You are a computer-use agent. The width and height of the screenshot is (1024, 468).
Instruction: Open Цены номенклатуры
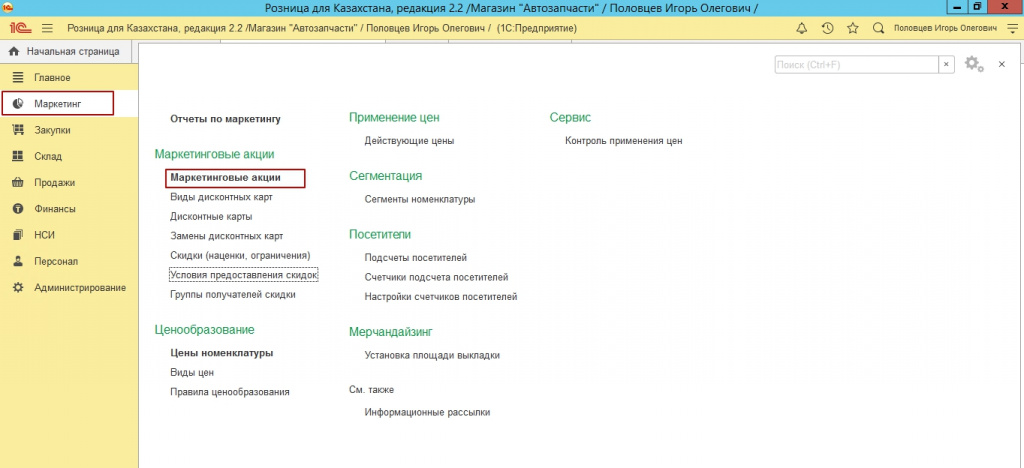[221, 353]
